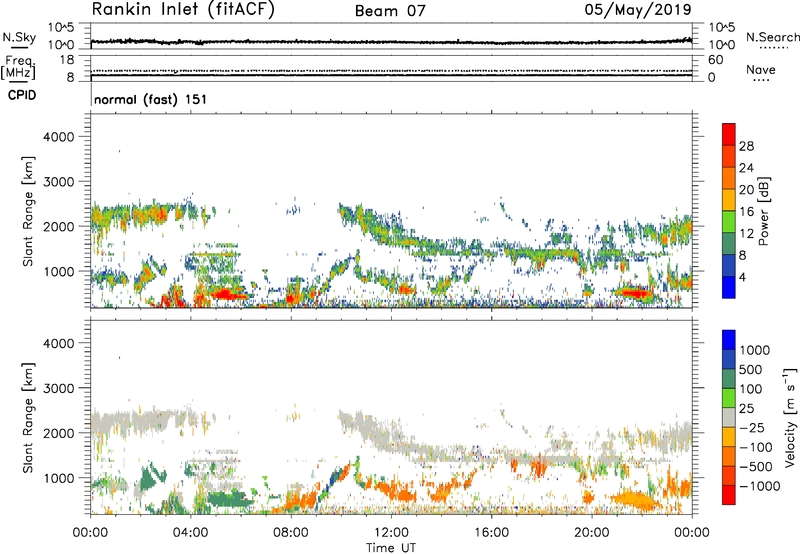This screenshot has width=800, height=554.
Task: Click the date '05/May/2019'
Action: coord(638,10)
